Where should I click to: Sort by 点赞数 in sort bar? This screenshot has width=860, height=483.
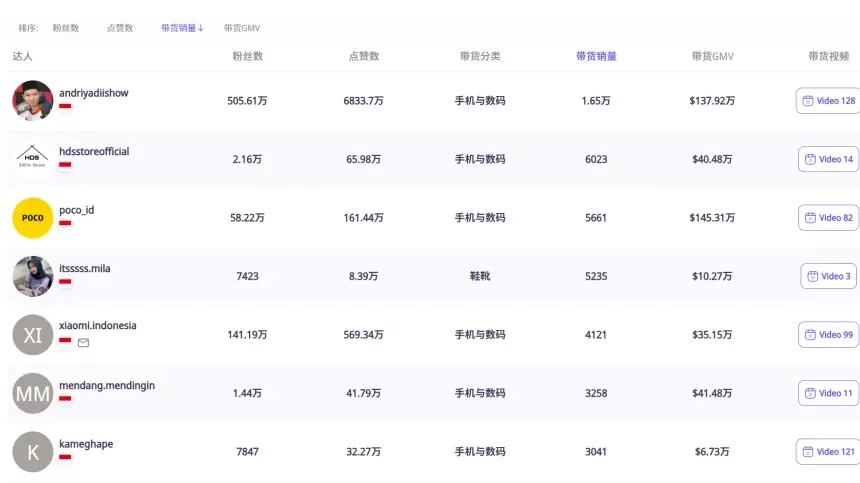120,28
